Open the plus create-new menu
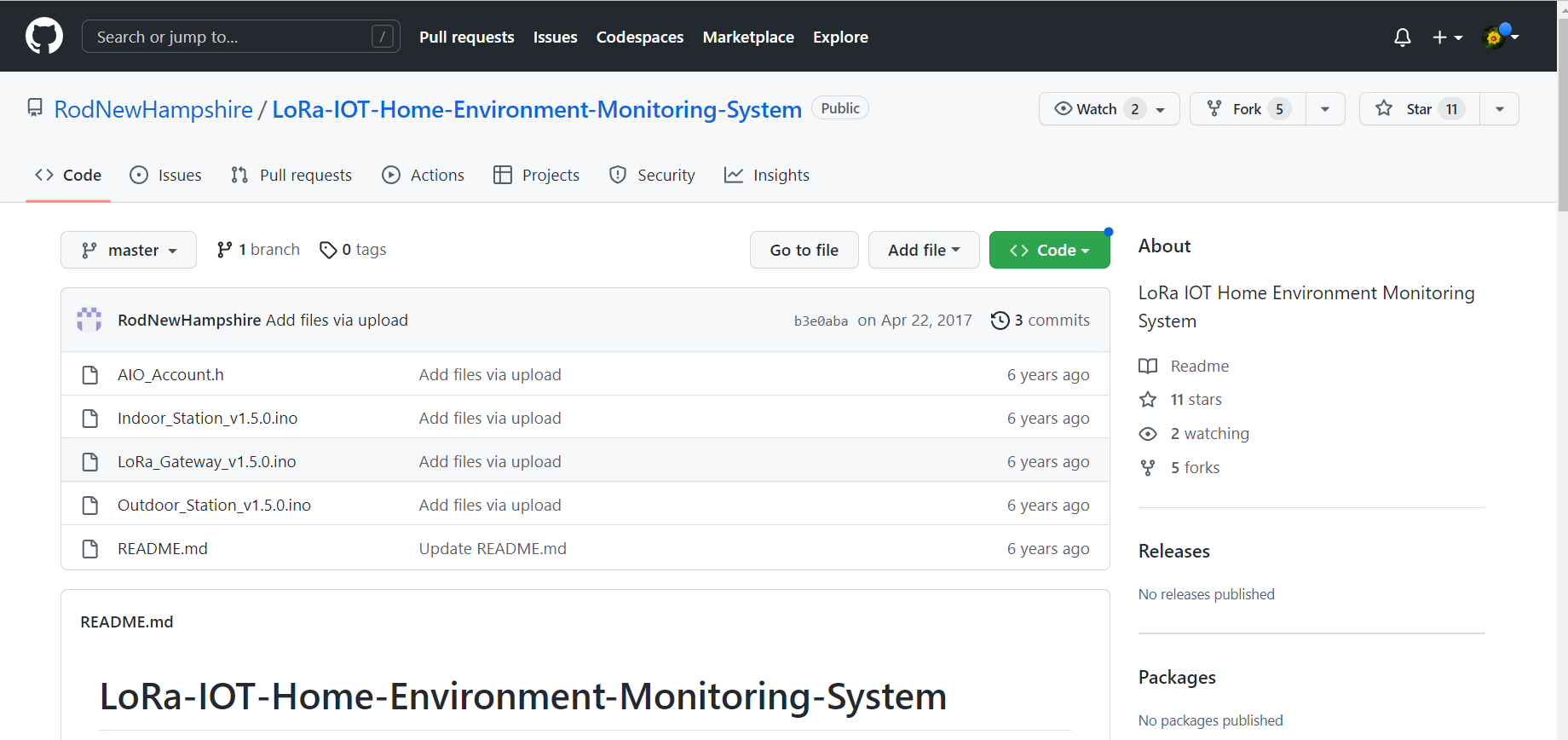 pyautogui.click(x=1447, y=38)
